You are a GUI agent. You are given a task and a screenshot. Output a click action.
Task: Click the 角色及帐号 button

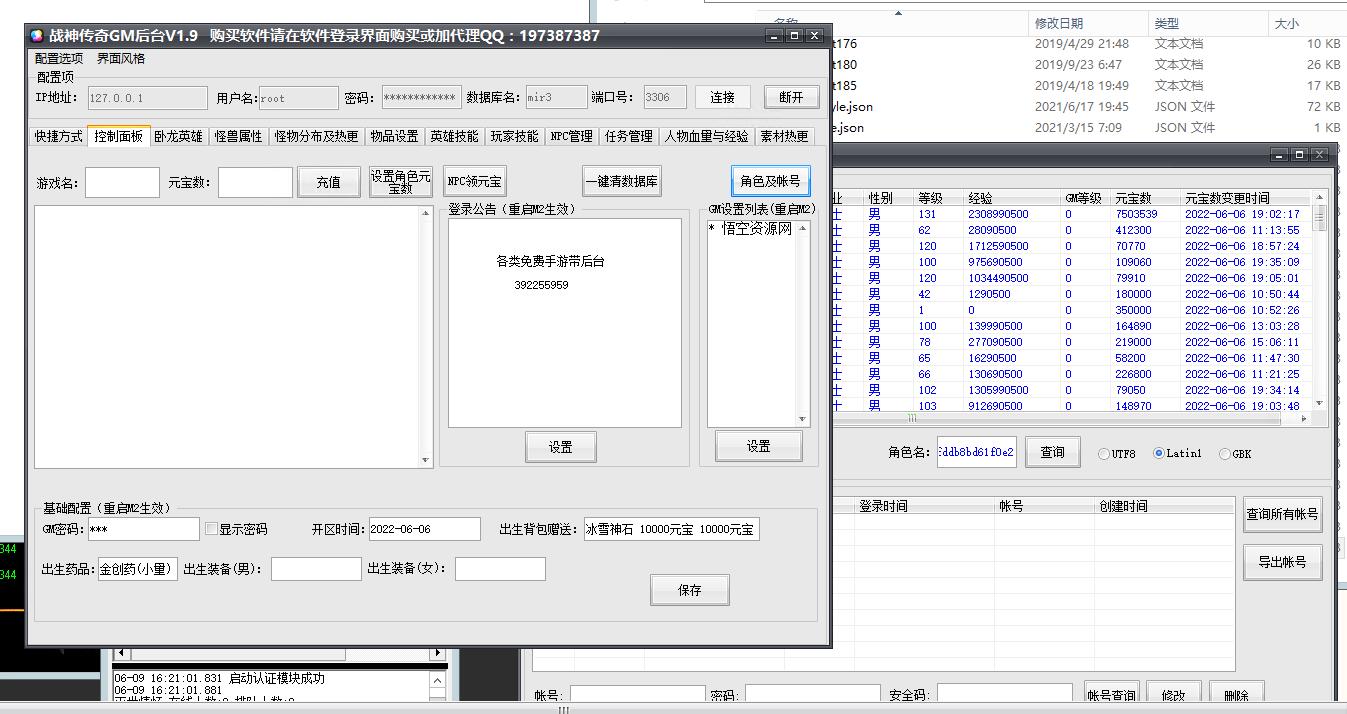(769, 181)
